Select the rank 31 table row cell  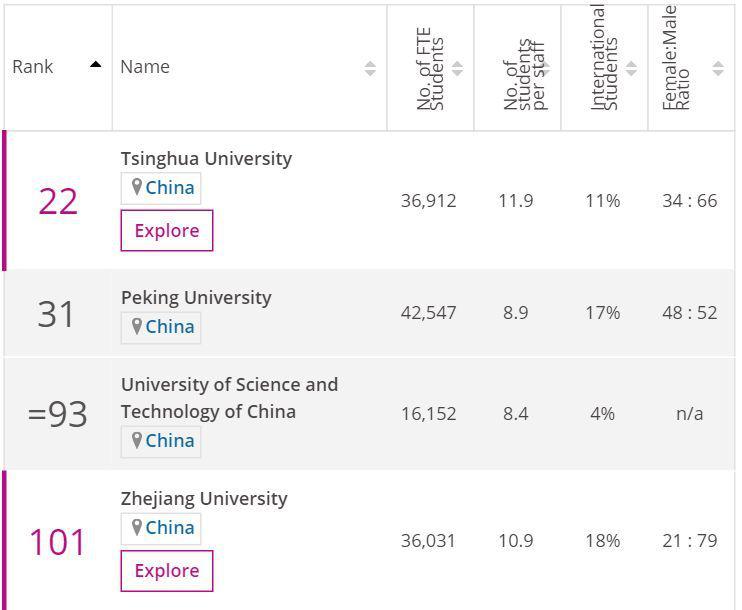(x=57, y=314)
